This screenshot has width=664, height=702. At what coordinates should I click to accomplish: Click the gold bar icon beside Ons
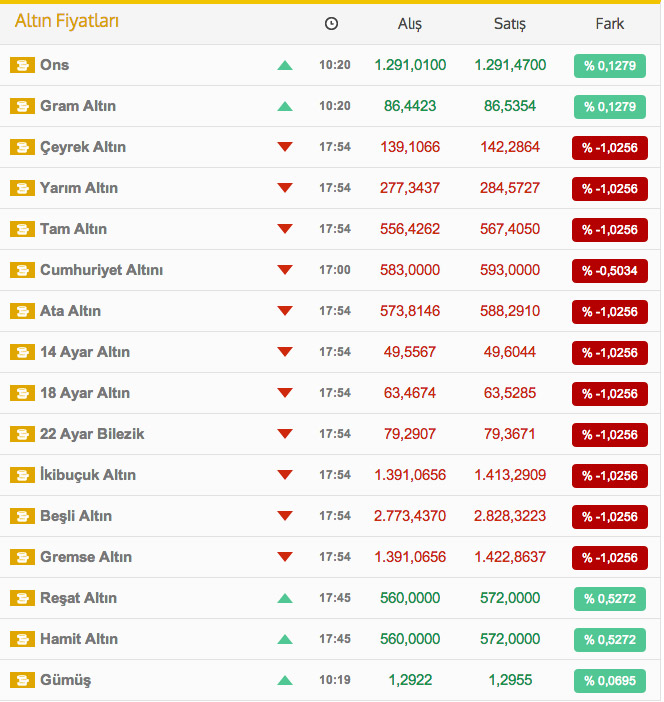(22, 66)
